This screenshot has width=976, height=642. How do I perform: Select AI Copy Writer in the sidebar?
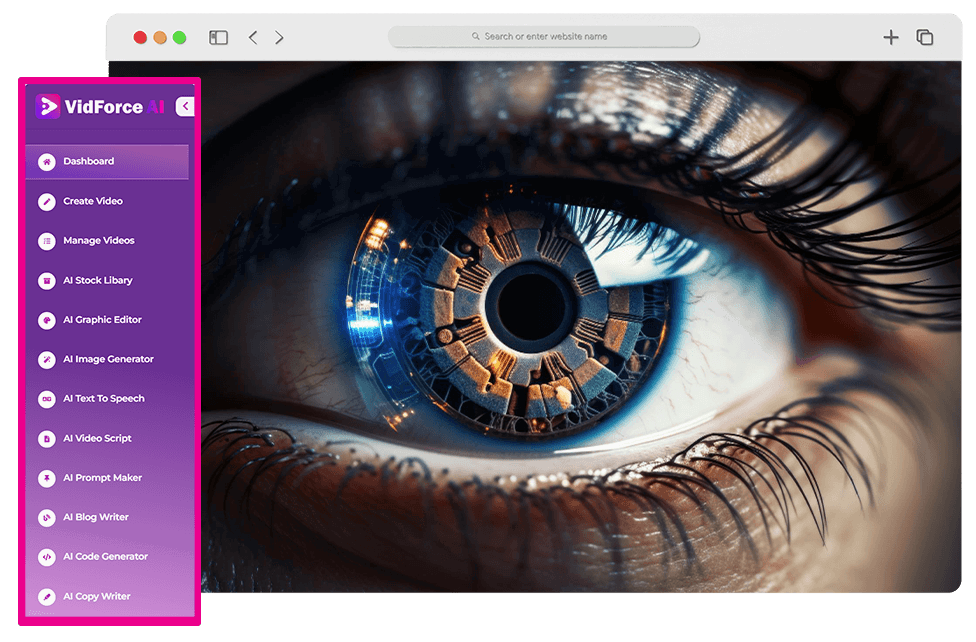[96, 597]
